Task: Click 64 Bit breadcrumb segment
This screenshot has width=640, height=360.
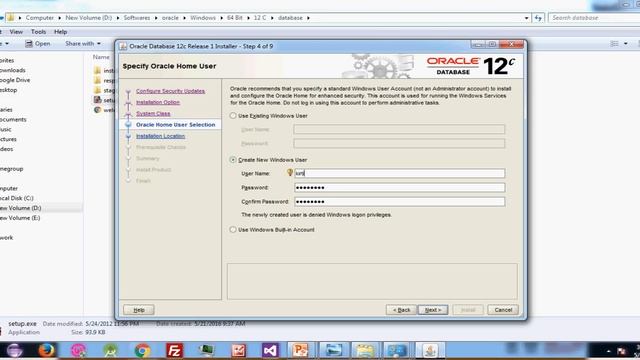Action: click(235, 18)
